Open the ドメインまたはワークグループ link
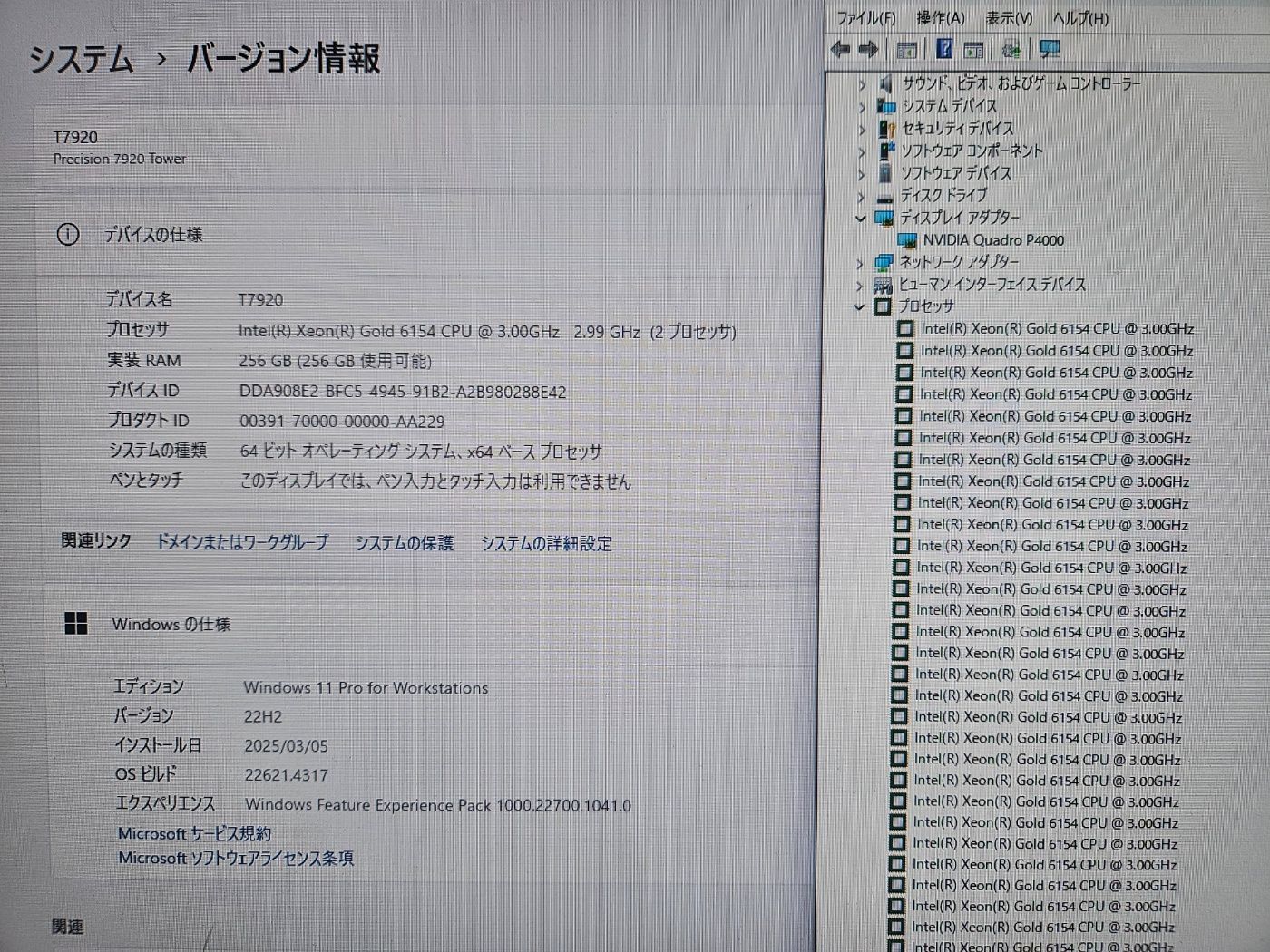The height and width of the screenshot is (952, 1270). point(242,542)
